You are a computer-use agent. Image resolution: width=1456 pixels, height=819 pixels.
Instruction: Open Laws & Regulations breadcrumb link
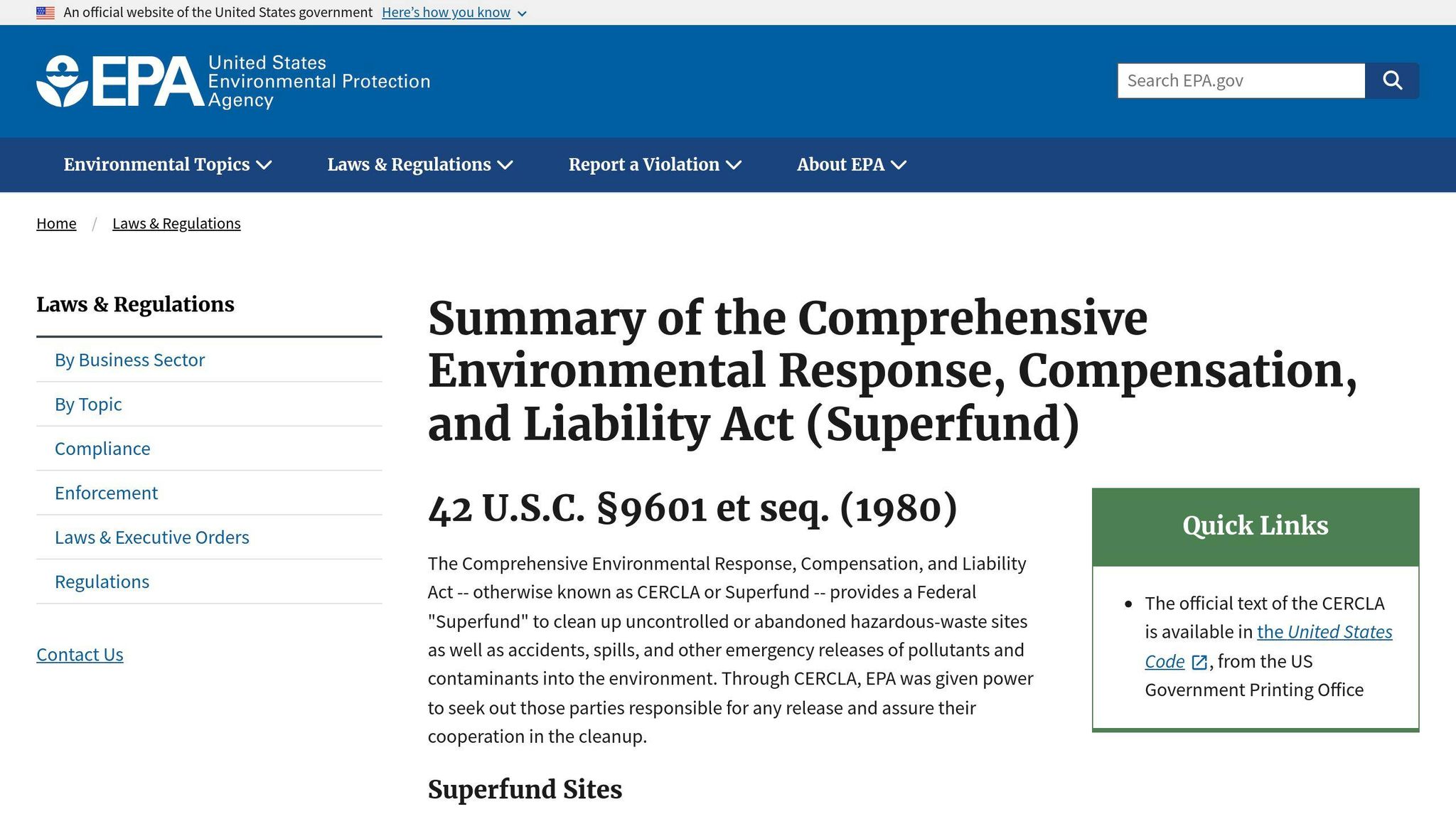pos(176,223)
